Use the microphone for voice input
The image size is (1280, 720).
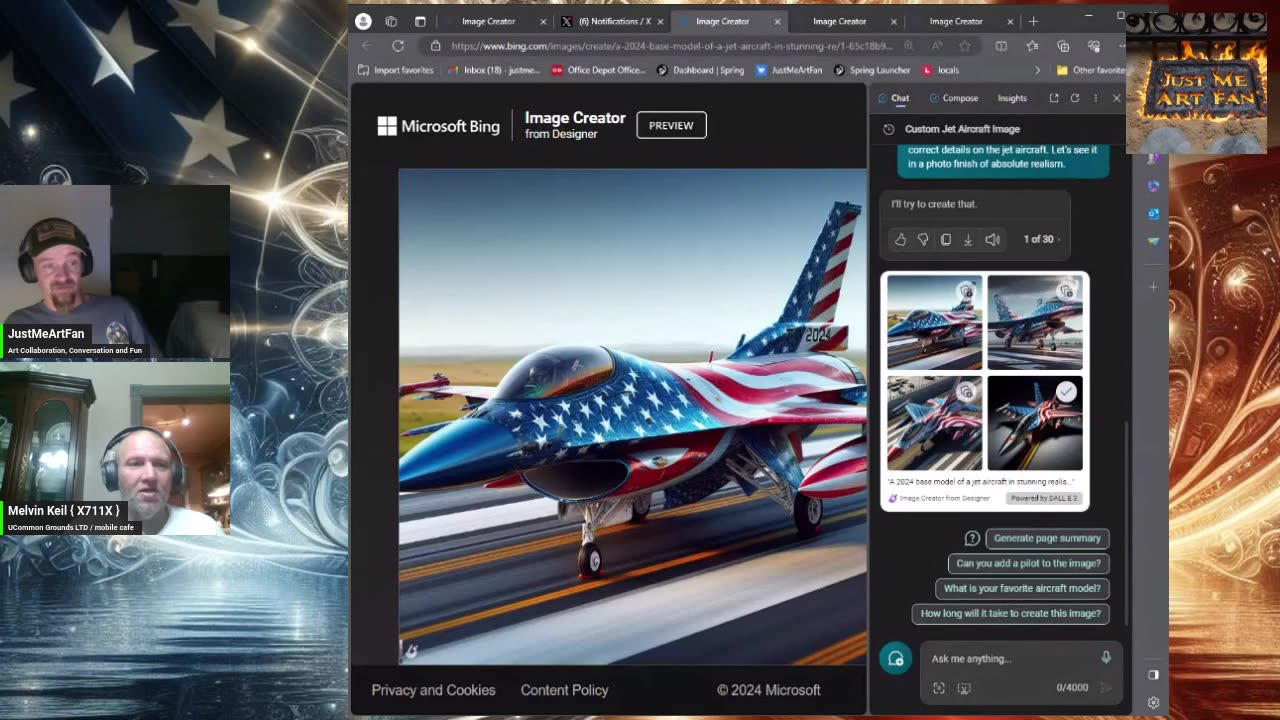1106,658
